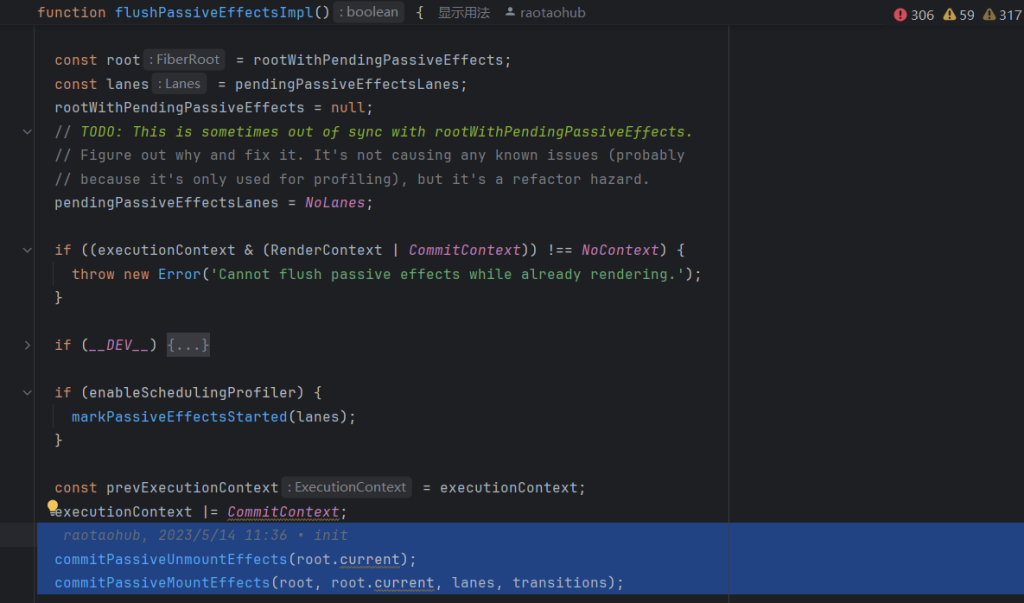Click the FiberRoot type inlay hint

click(185, 60)
